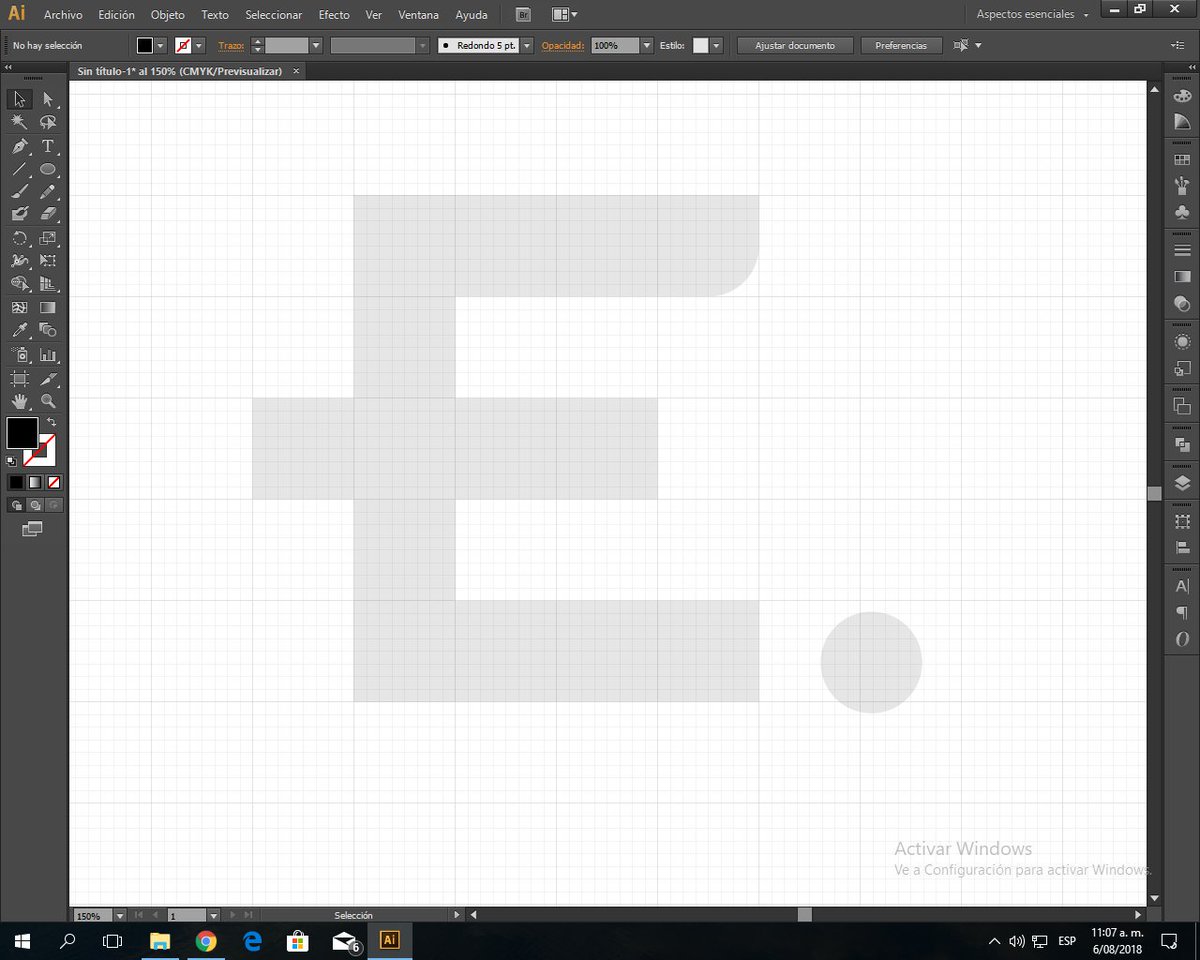Change screen mode button in toolbox
The height and width of the screenshot is (960, 1200).
tap(33, 529)
